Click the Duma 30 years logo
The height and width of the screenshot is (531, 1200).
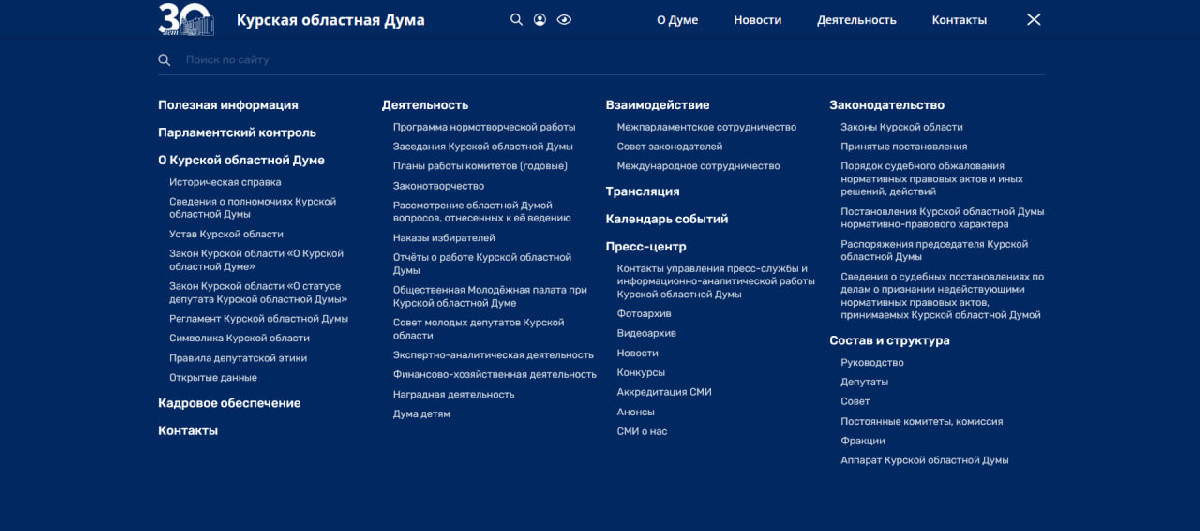(x=186, y=19)
